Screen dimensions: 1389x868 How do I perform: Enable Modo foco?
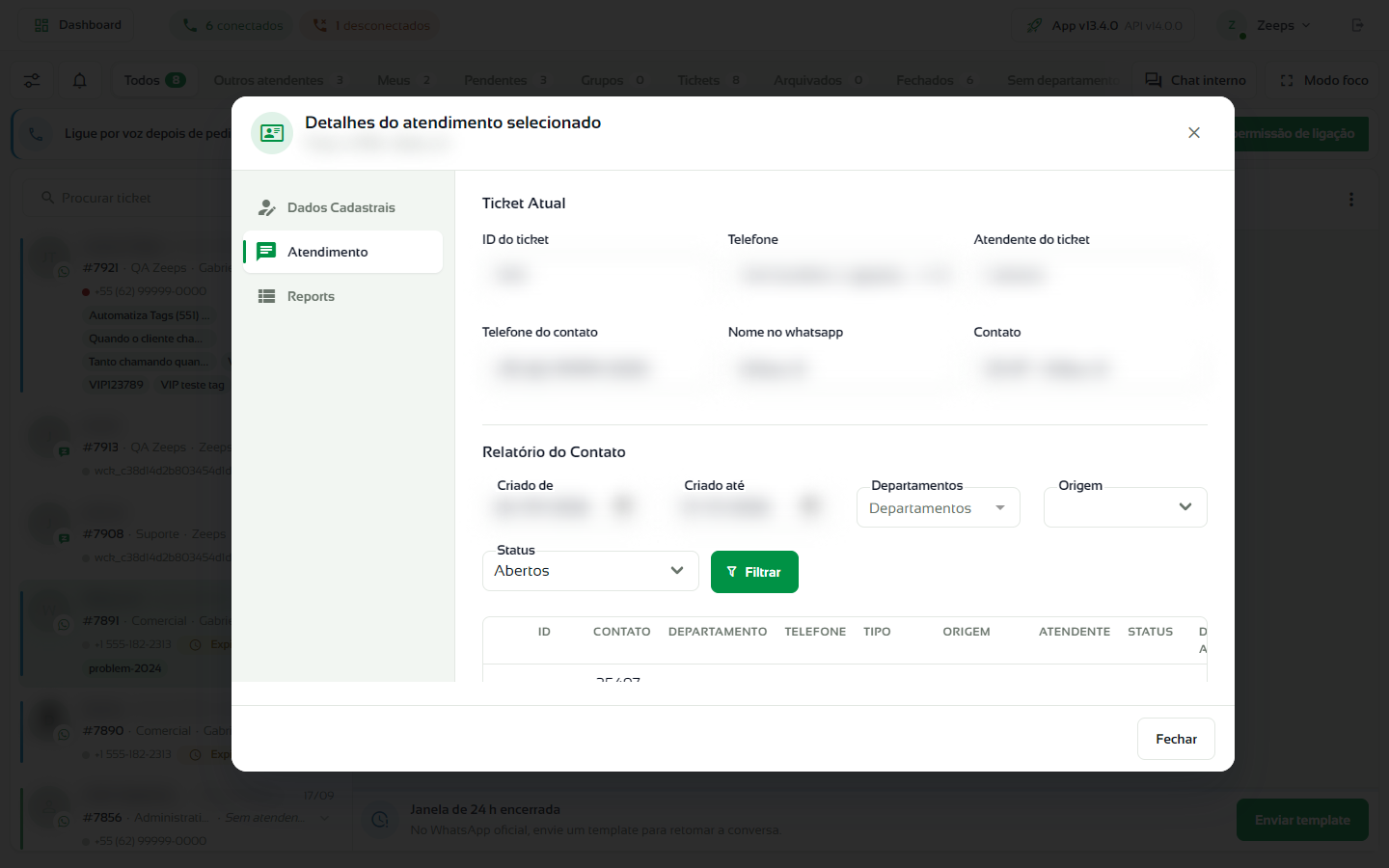[1323, 80]
